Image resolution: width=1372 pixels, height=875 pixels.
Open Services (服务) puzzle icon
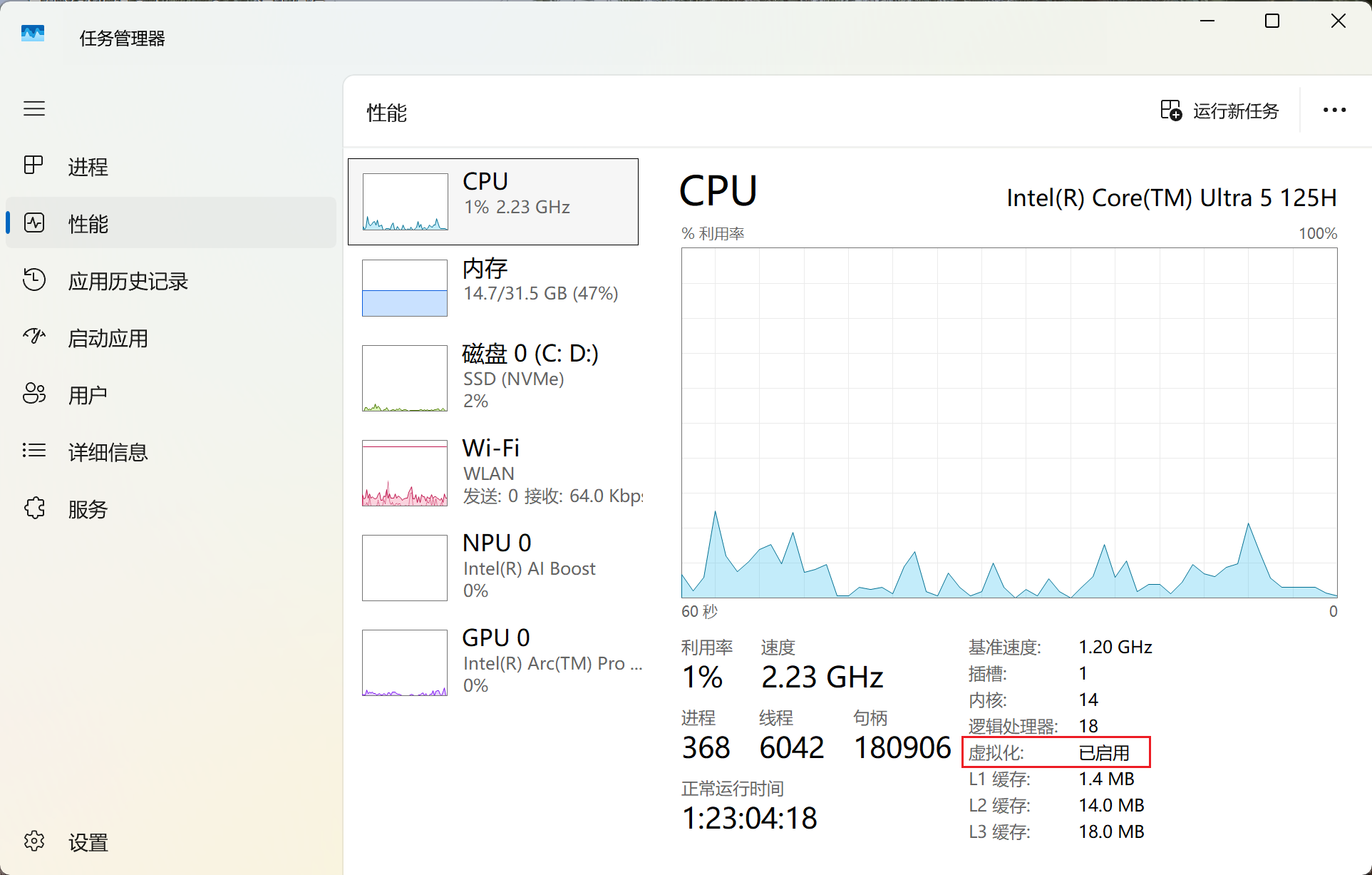[34, 508]
